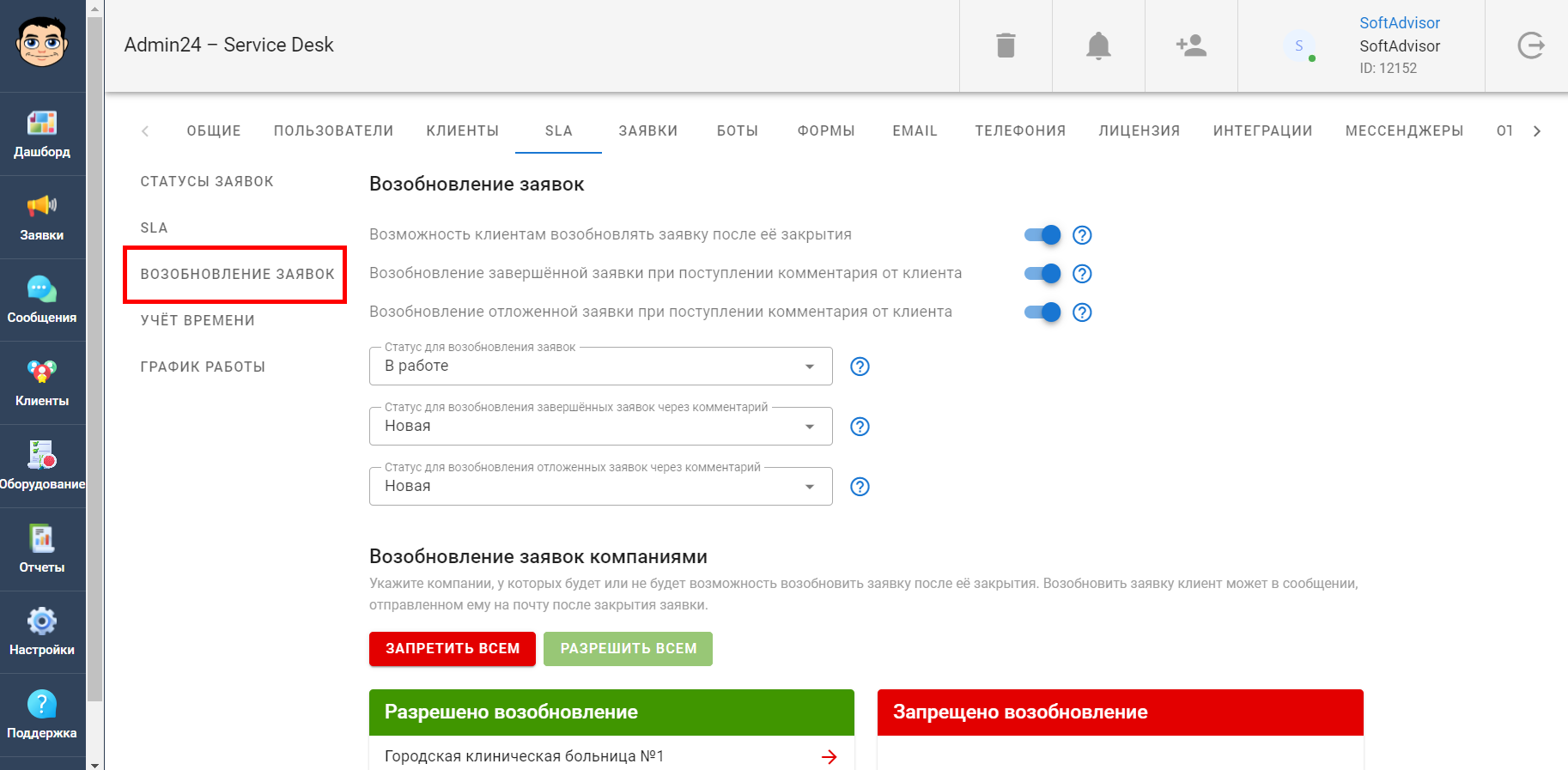The height and width of the screenshot is (770, 1568).
Task: Show help for В работе status dropdown
Action: pyautogui.click(x=860, y=367)
